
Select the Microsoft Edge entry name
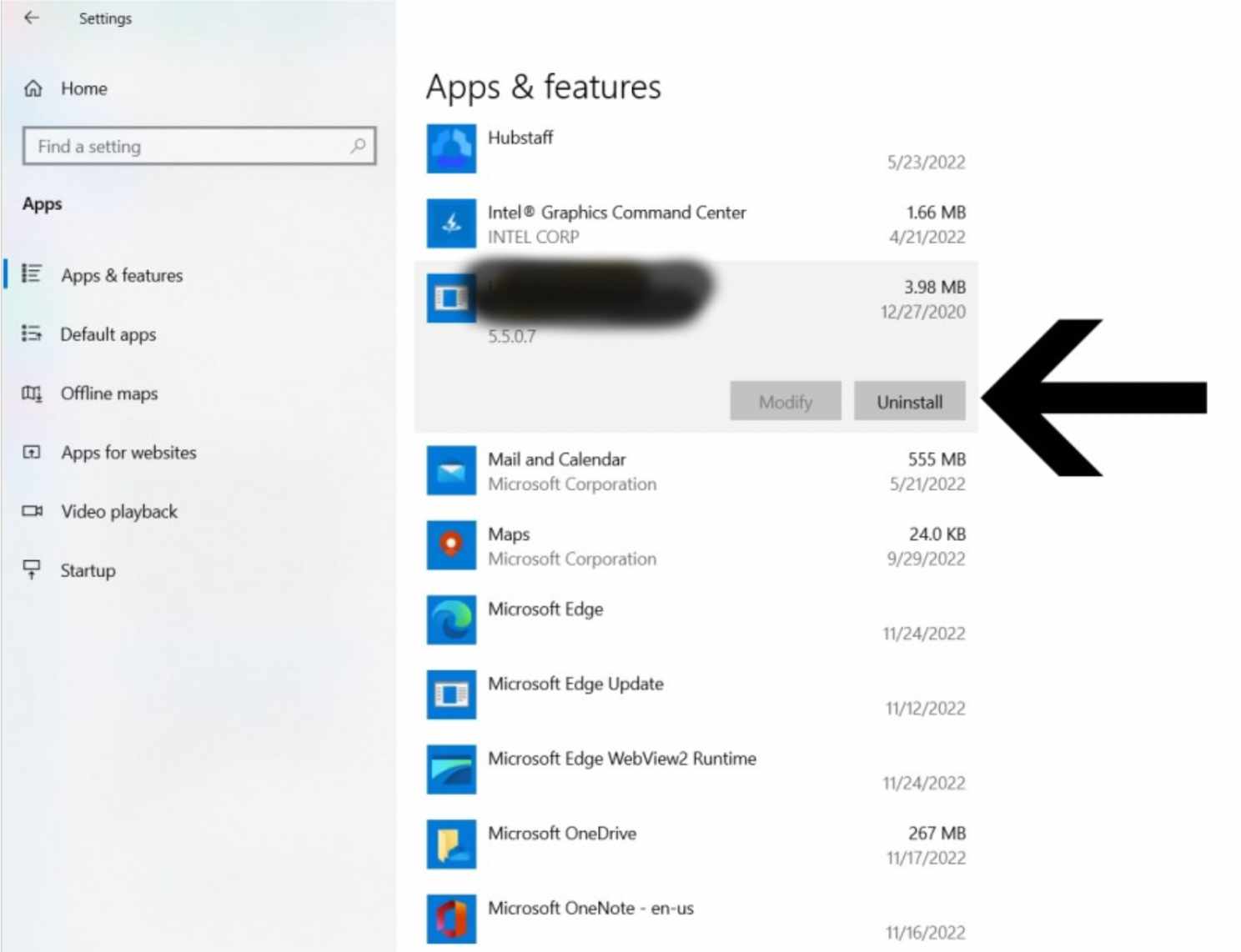(x=545, y=609)
